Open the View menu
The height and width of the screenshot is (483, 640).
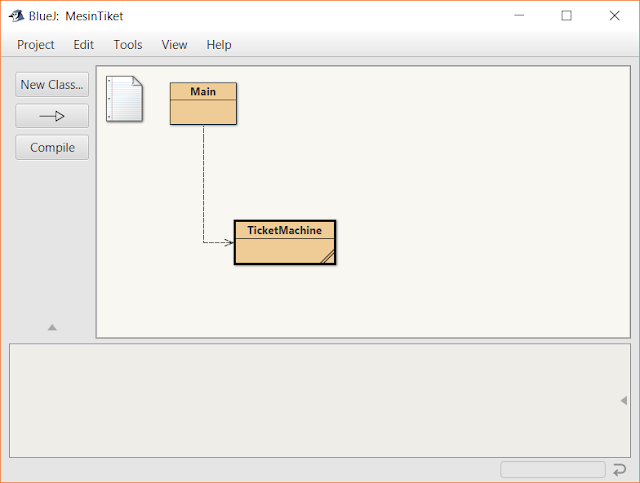pos(174,45)
